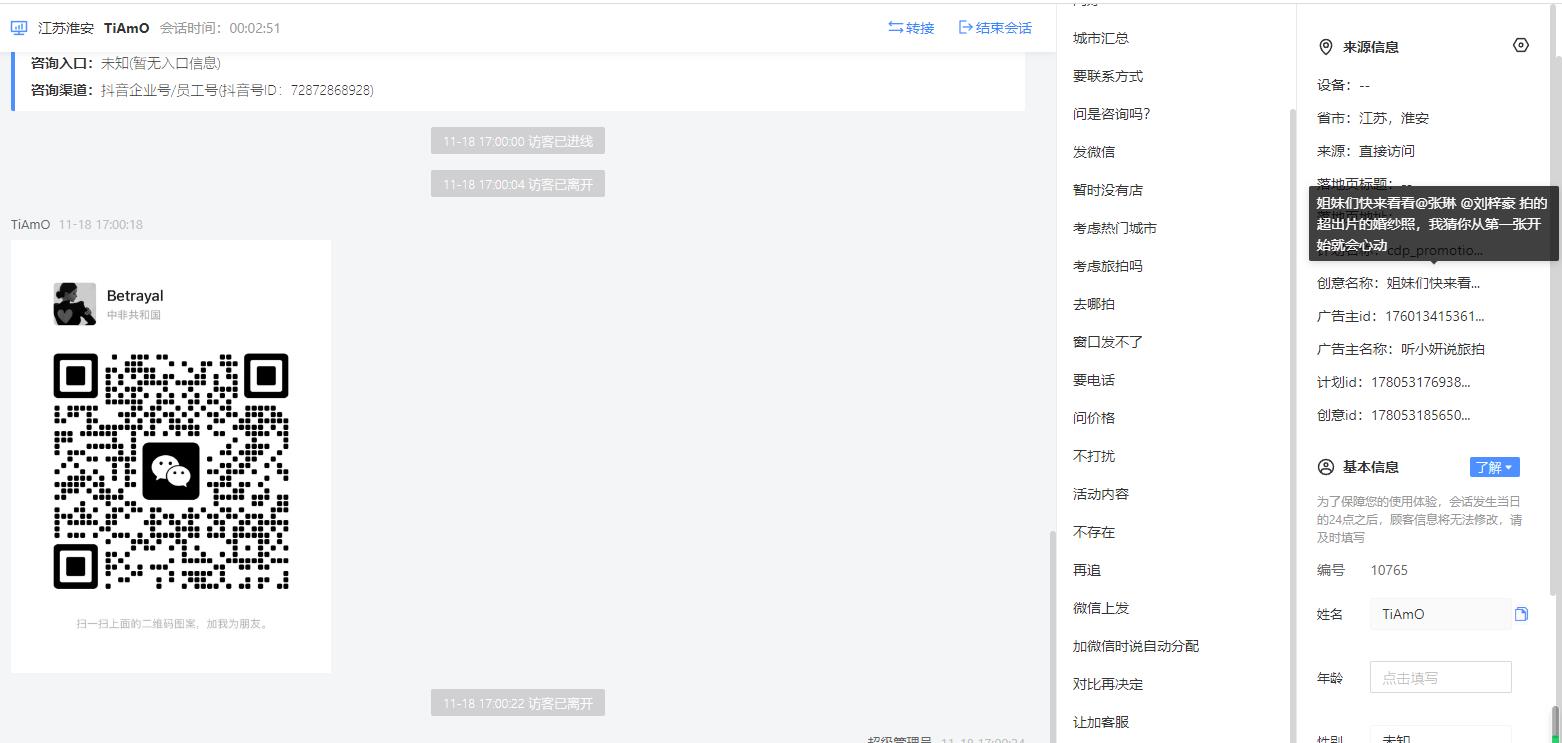
Task: Select quick reply 不打扰
Action: point(1094,456)
